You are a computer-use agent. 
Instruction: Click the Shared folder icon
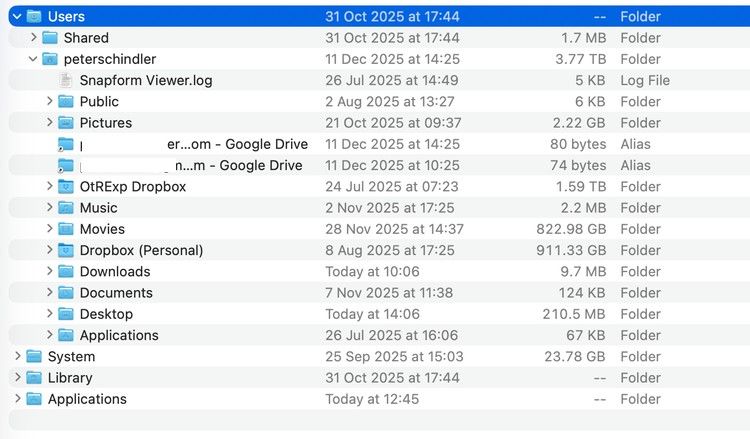[x=50, y=38]
